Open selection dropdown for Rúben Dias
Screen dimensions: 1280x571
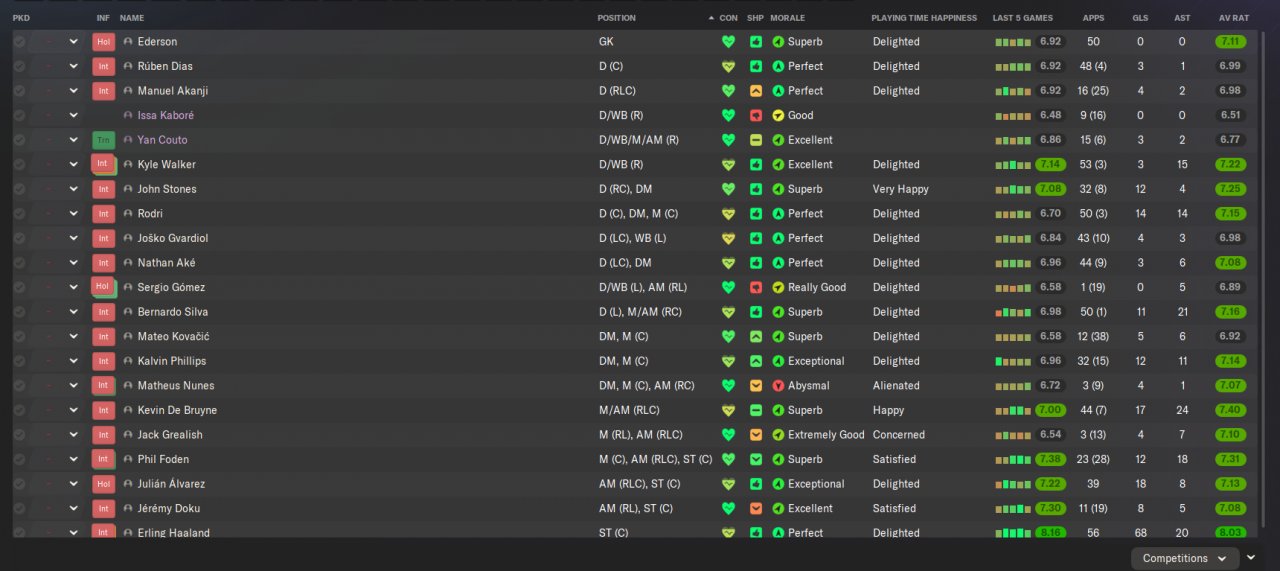click(x=73, y=67)
